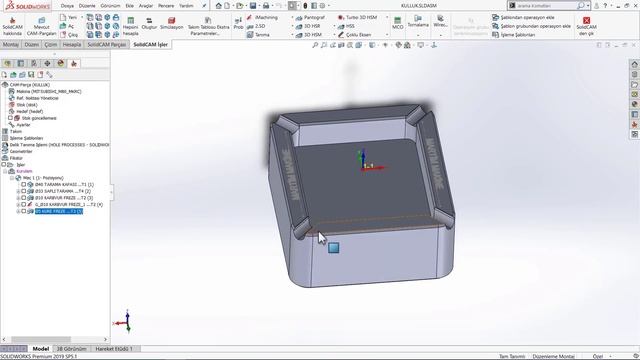Select the 3D HSR operation
640x360 pixels.
click(x=308, y=26)
